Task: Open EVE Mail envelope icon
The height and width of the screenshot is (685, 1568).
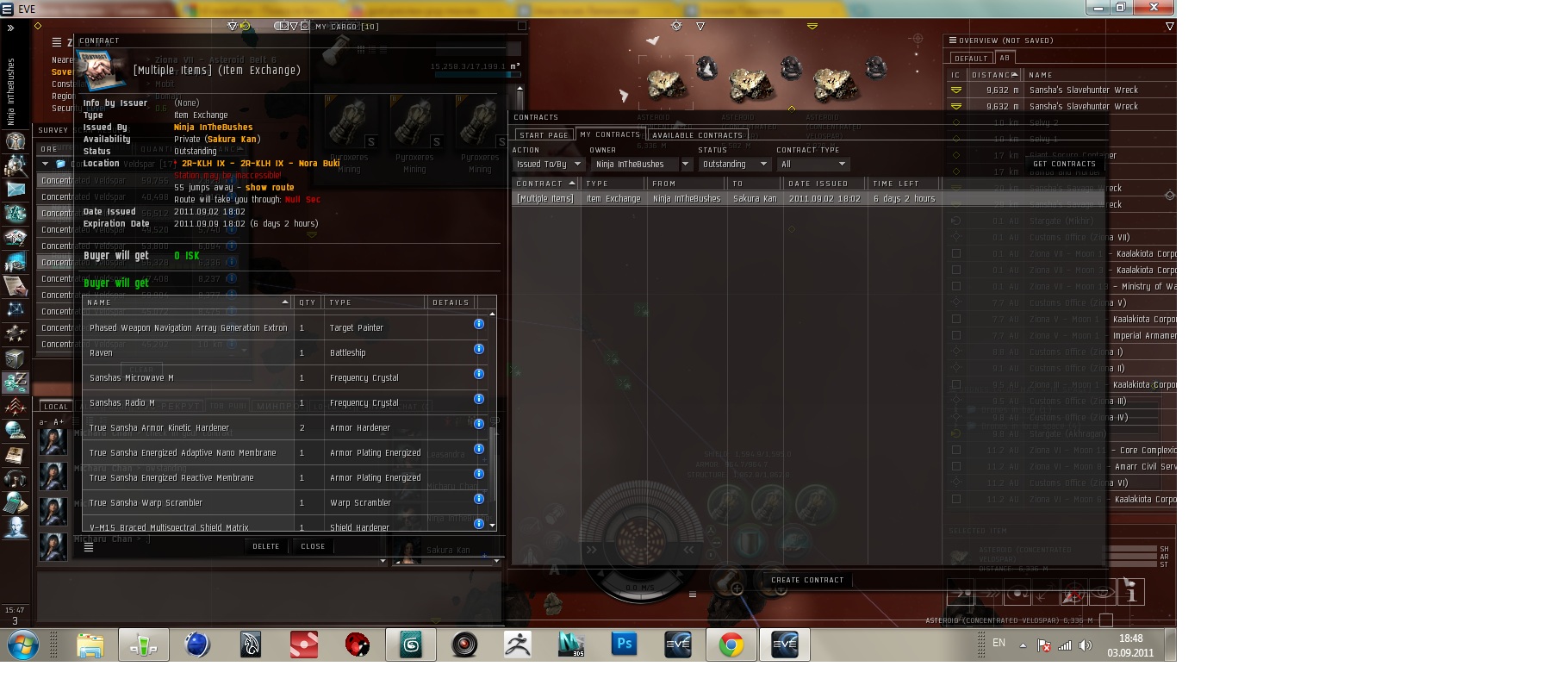Action: 16,189
